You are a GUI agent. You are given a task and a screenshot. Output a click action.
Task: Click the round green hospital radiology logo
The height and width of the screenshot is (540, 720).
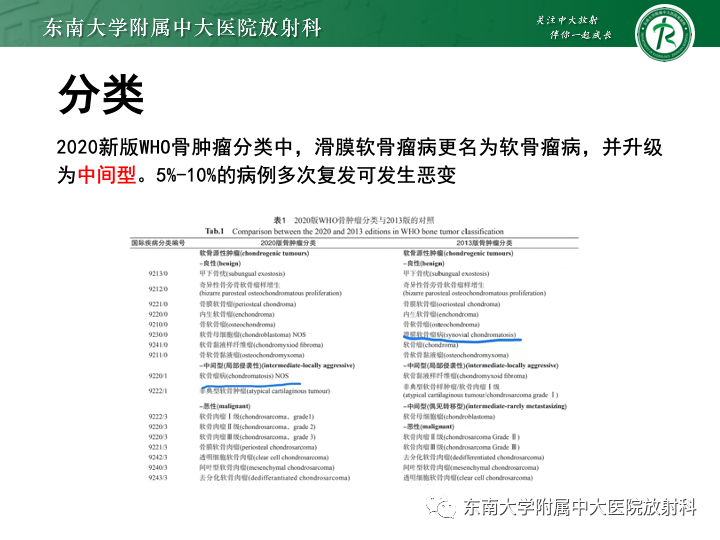[x=664, y=33]
